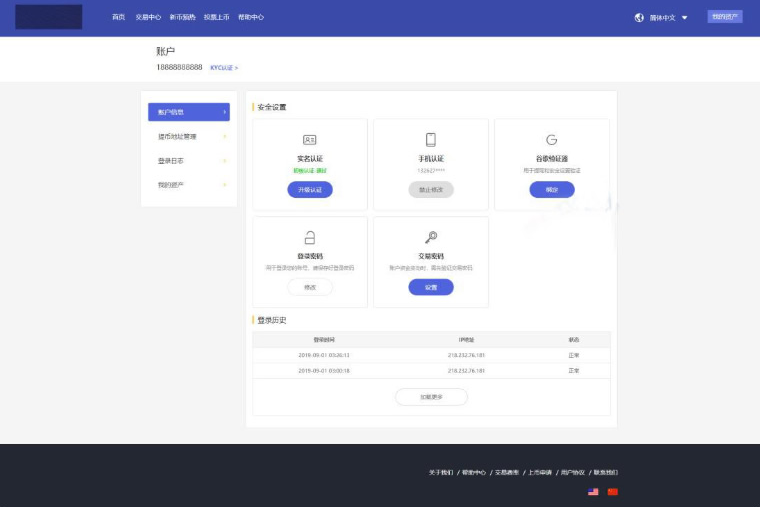Click 联系我们 in the footer

tap(605, 472)
